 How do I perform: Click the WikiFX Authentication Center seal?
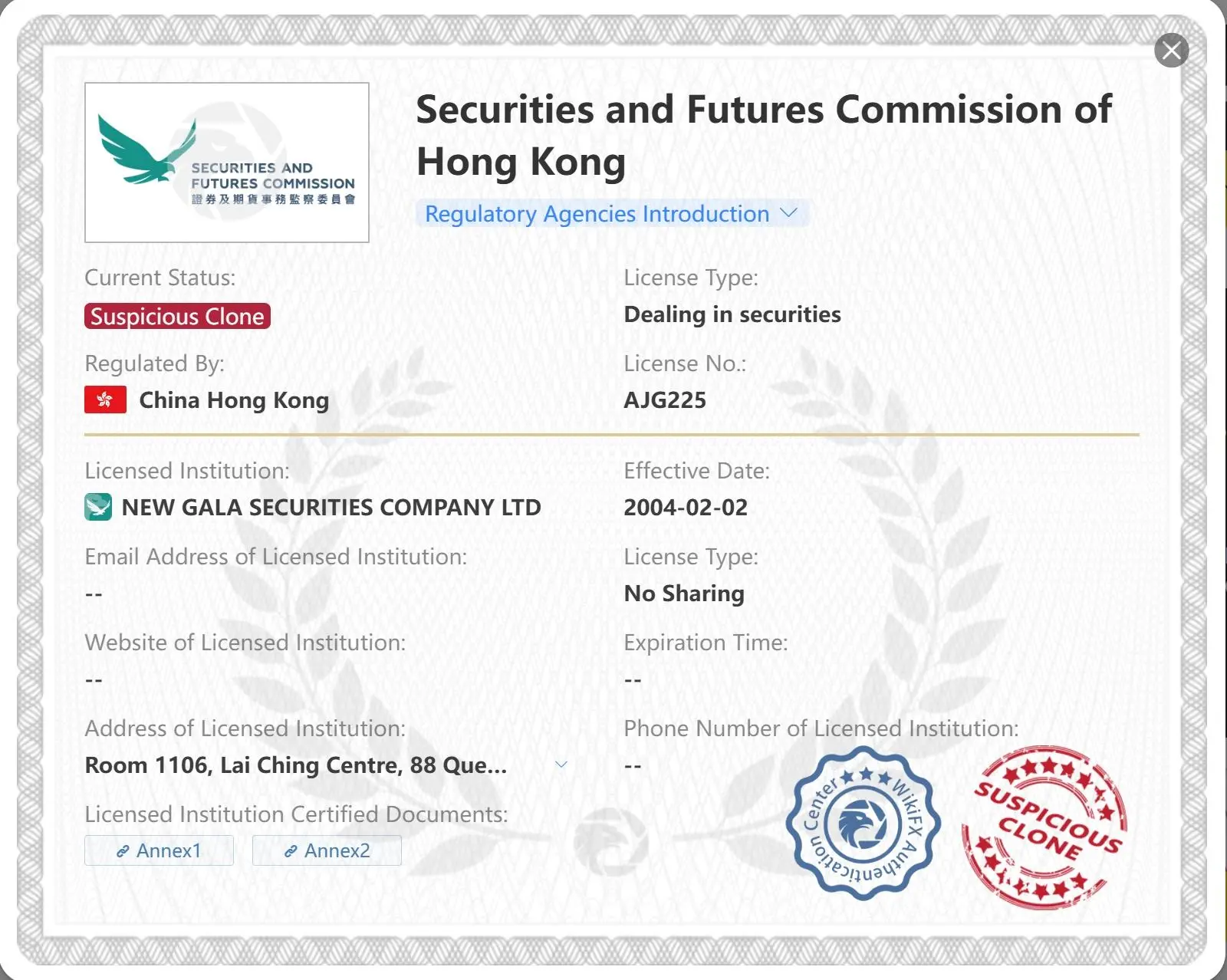click(863, 824)
